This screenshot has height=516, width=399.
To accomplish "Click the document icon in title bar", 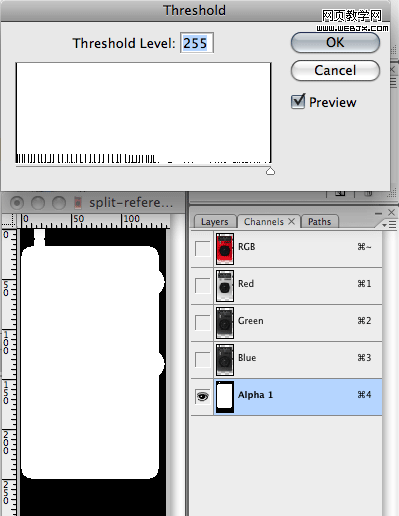I will pos(78,202).
